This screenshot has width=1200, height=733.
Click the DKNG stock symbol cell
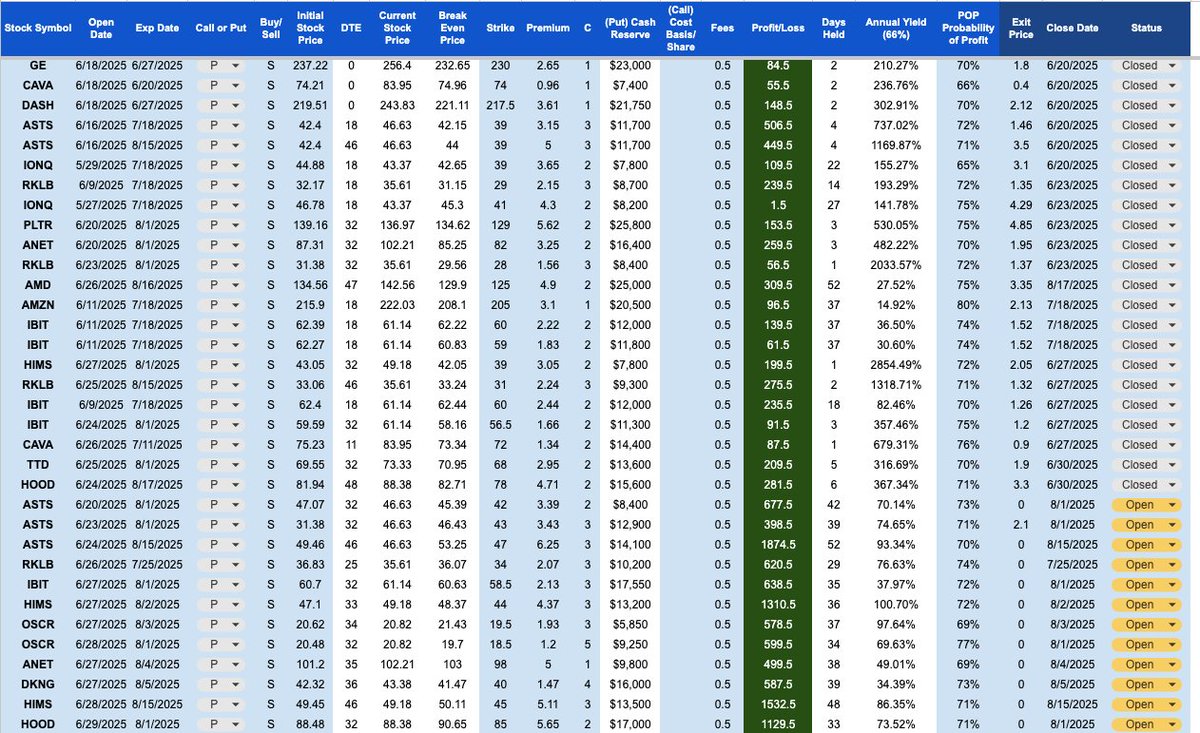pyautogui.click(x=38, y=685)
